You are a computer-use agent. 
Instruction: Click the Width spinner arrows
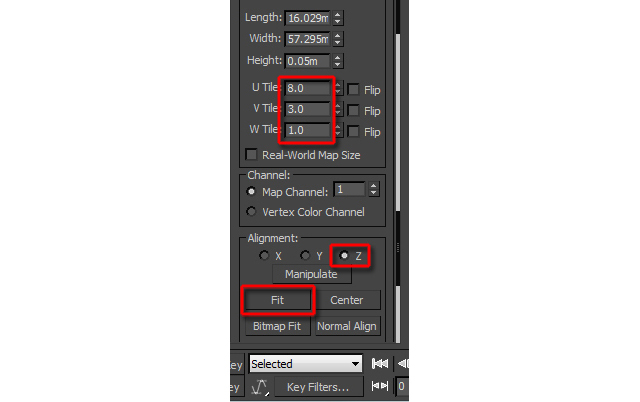coord(338,39)
